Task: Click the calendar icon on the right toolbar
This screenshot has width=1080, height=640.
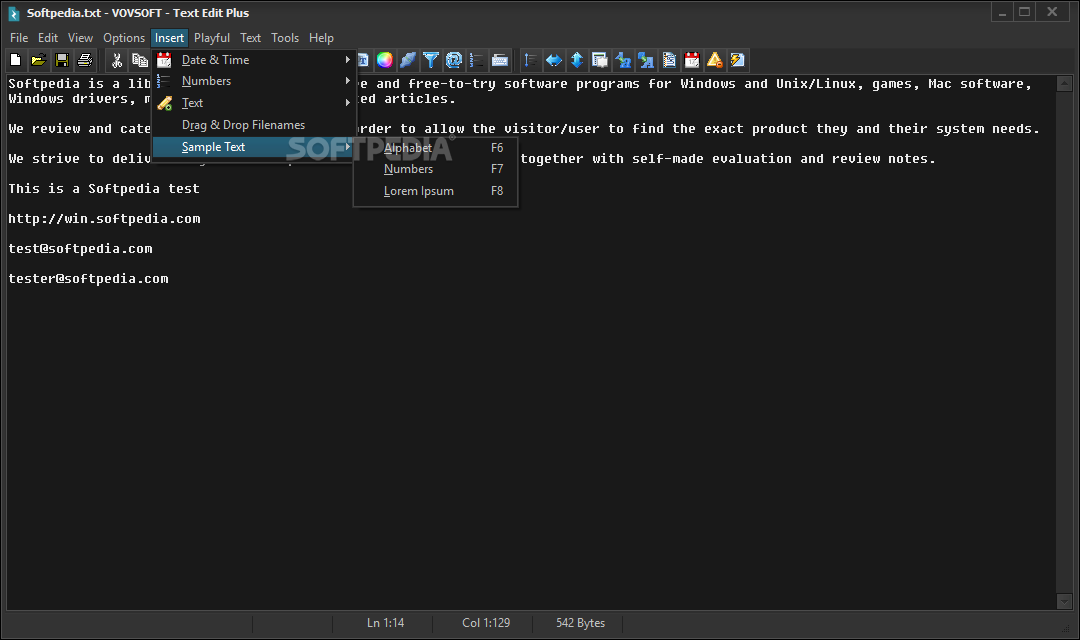Action: 692,61
